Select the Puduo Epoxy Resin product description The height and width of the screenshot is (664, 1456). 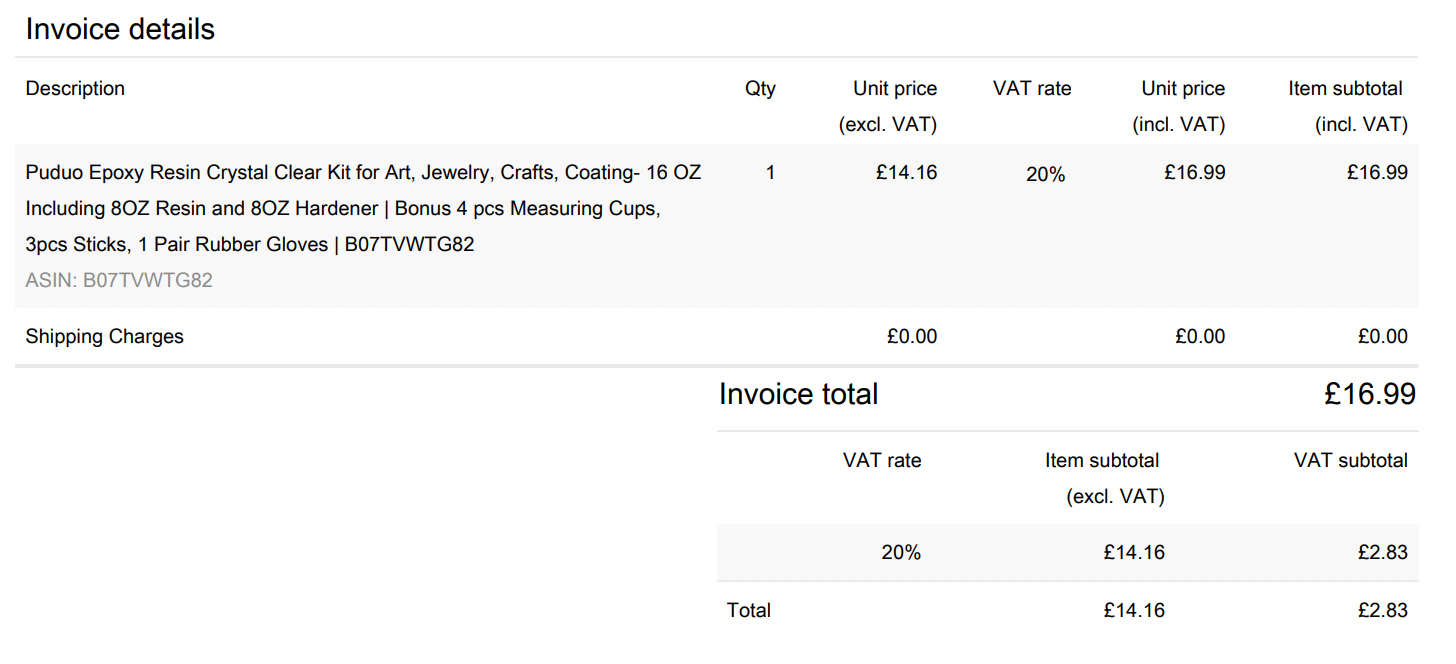click(363, 208)
